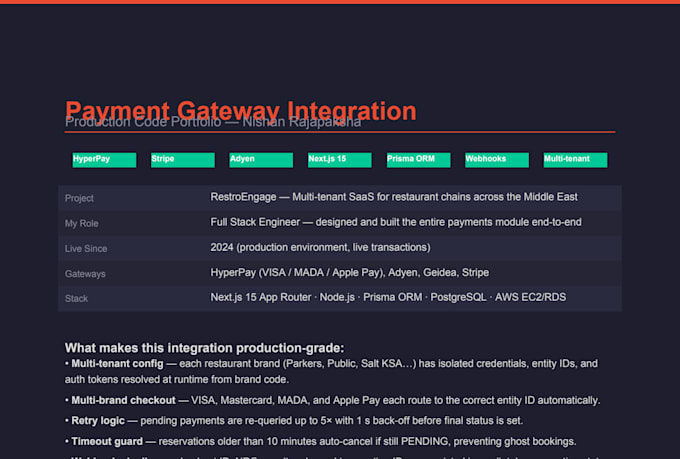Select the 2024 production environment value

click(x=320, y=247)
